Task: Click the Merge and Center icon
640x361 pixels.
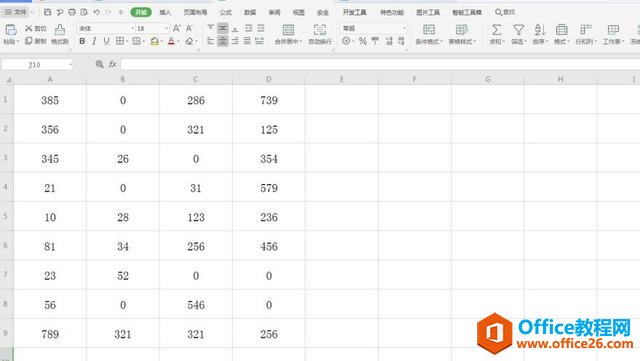Action: (288, 30)
